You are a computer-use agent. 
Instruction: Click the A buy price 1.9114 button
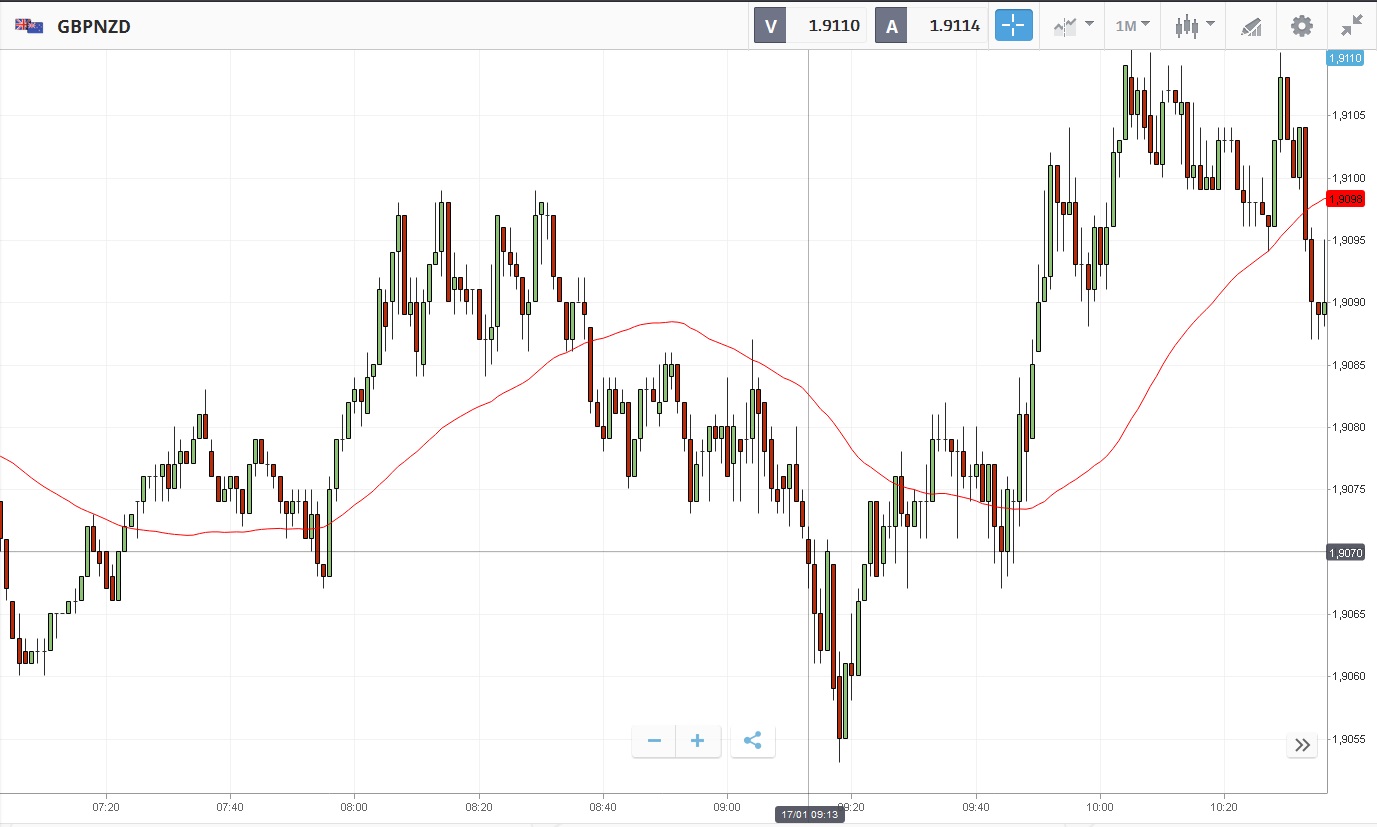[931, 26]
